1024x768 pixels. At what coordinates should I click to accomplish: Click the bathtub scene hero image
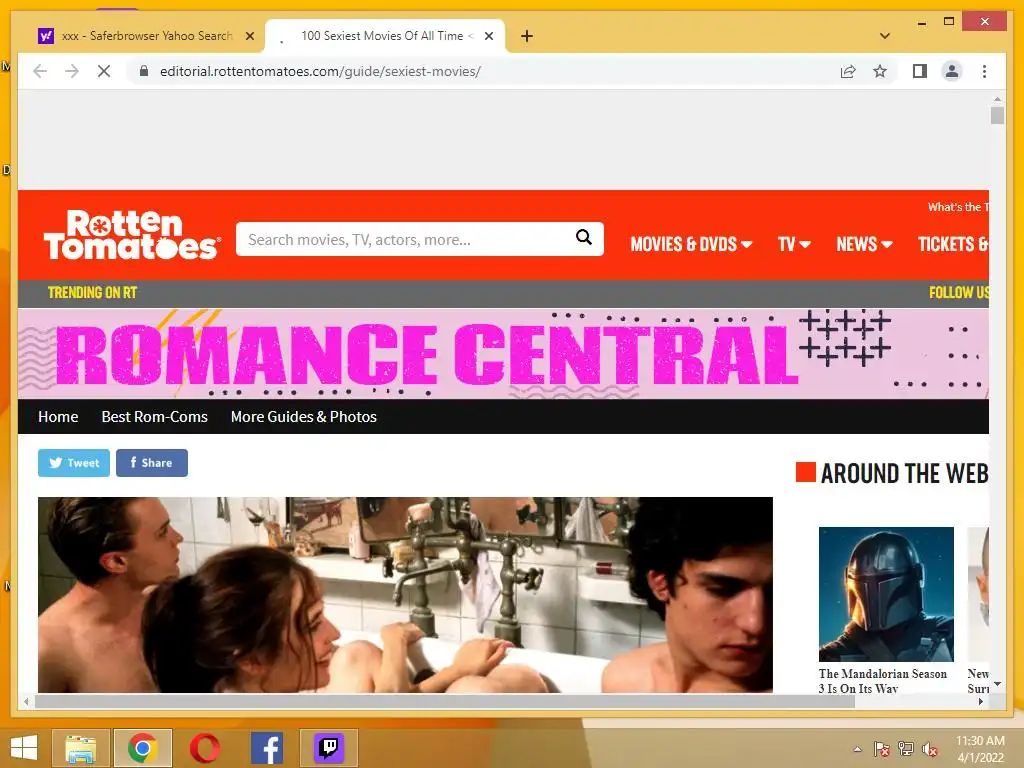pos(405,594)
